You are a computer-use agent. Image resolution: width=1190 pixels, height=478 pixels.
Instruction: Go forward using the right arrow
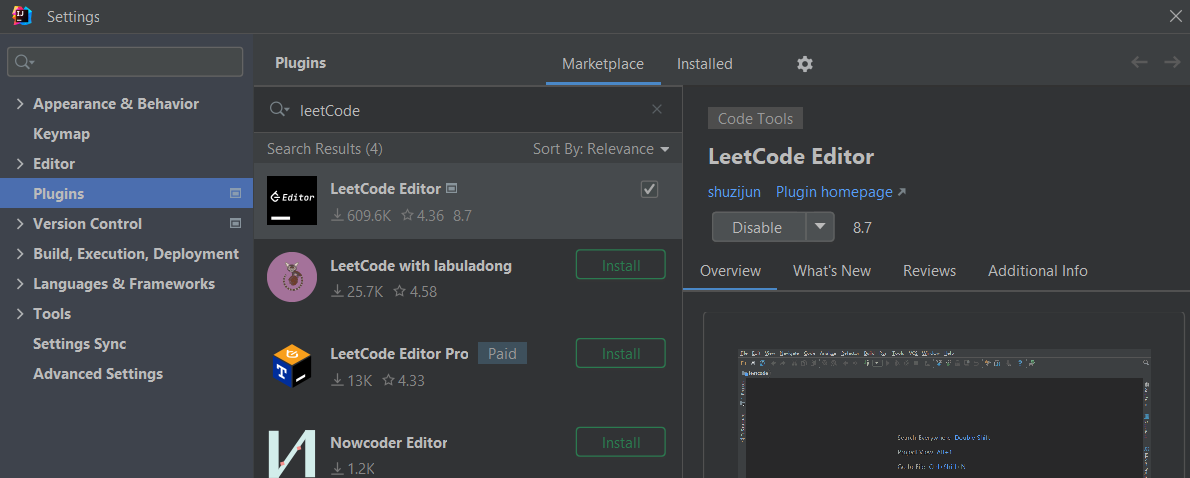pyautogui.click(x=1172, y=62)
